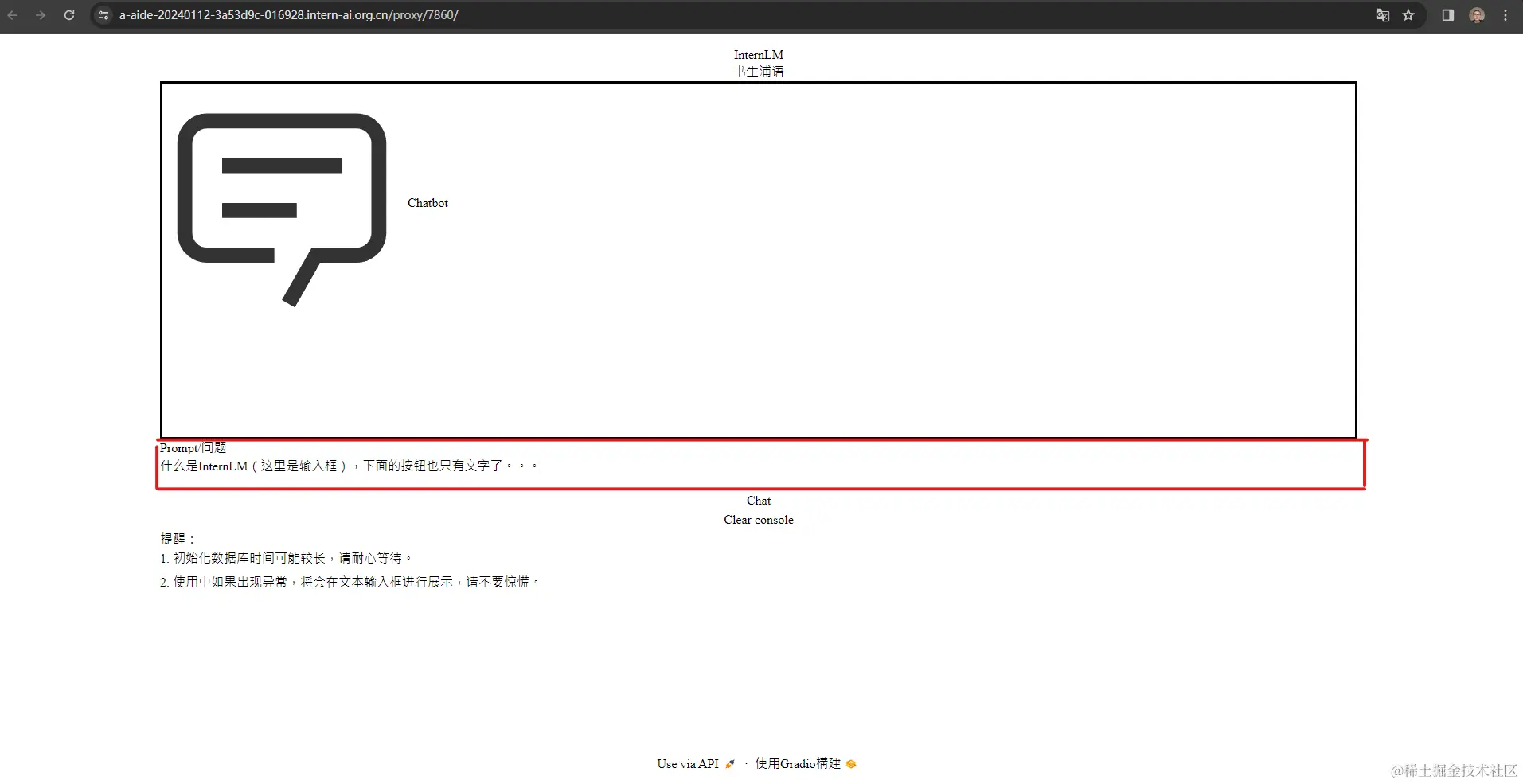Open the Chrome three-dot menu

click(x=1505, y=15)
